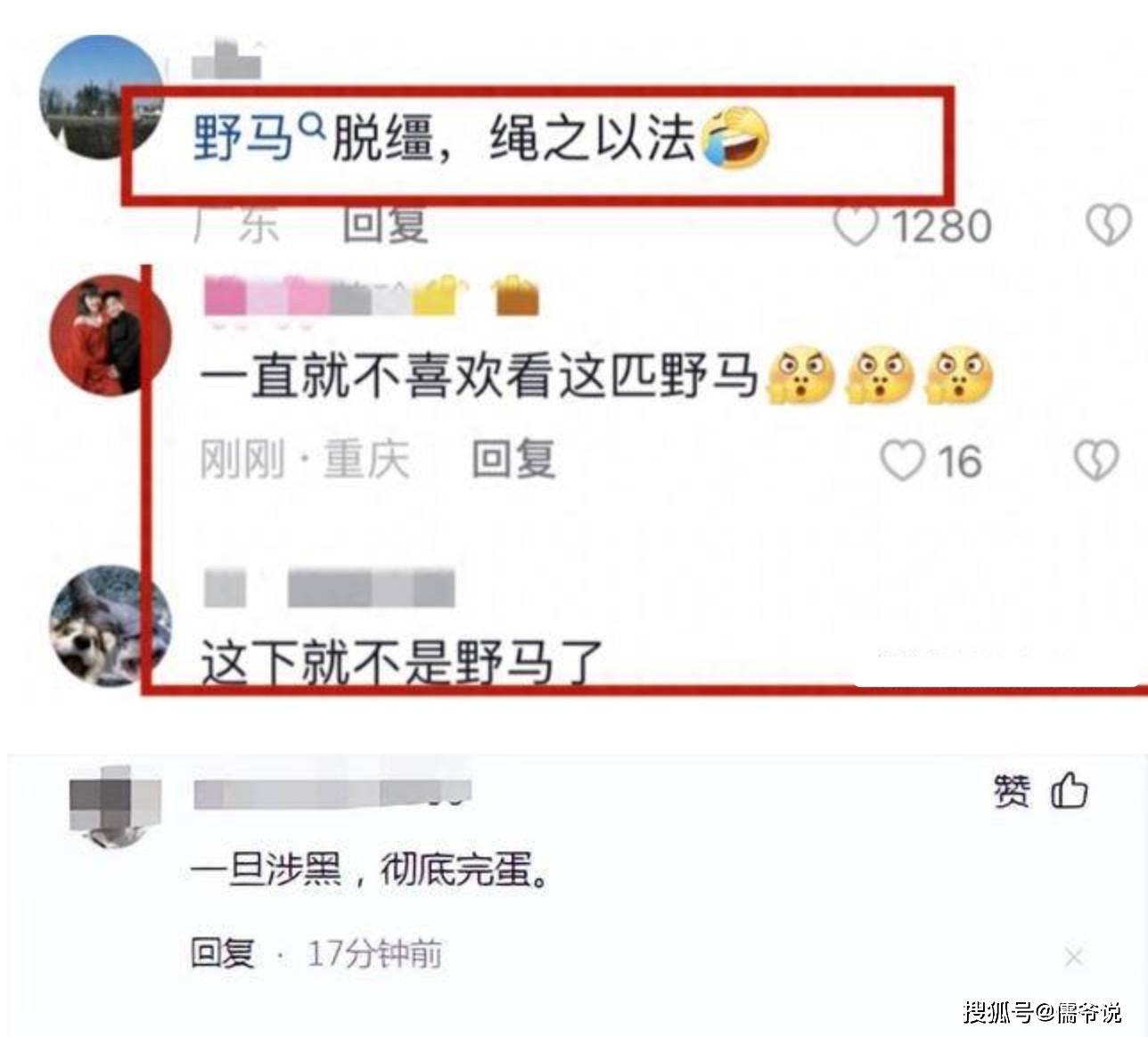Open the couple-in-red avatar profile

tap(112, 334)
